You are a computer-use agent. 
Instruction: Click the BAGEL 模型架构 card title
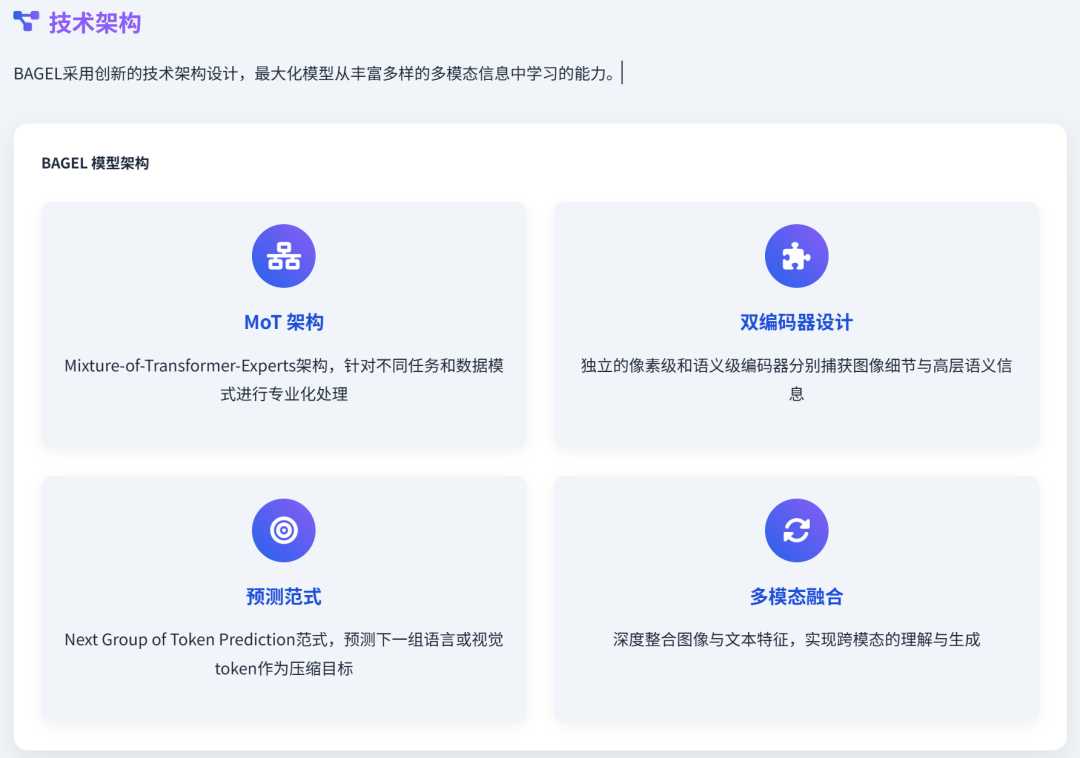[95, 163]
